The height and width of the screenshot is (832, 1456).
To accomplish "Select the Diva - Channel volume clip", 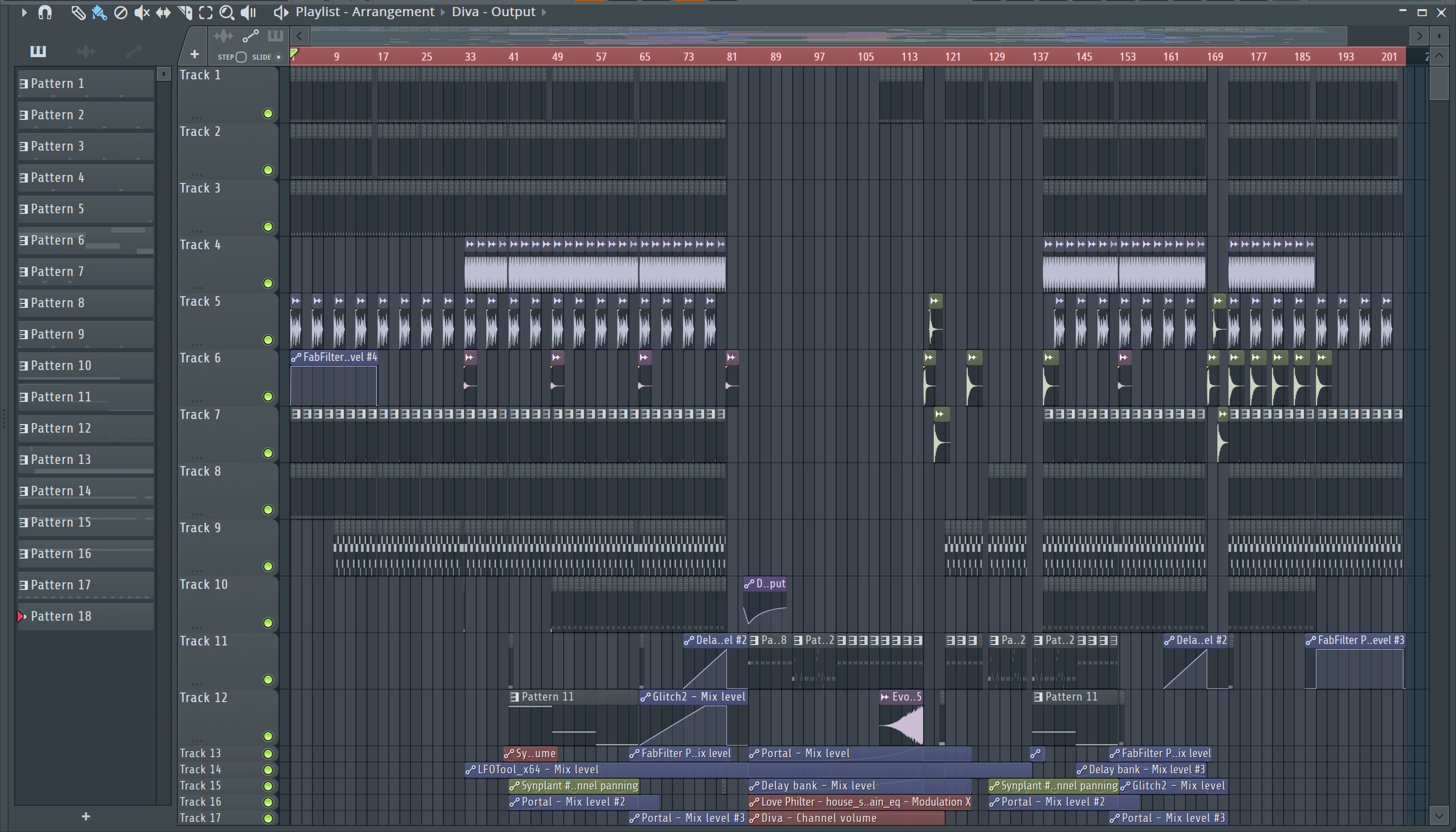I will point(846,818).
